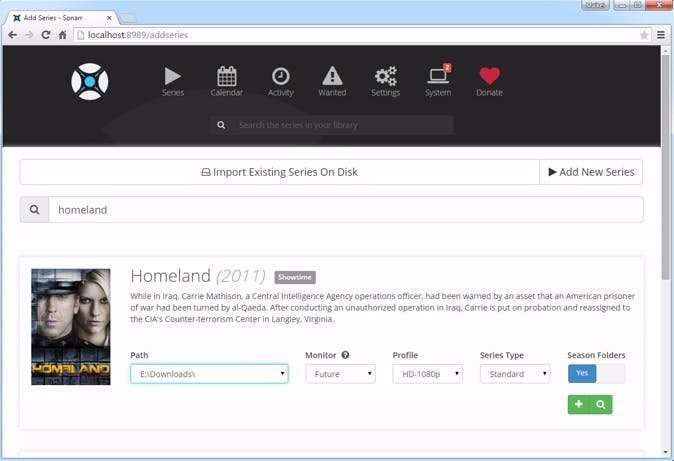Click the page vertical scrollbar thumb

click(x=666, y=168)
